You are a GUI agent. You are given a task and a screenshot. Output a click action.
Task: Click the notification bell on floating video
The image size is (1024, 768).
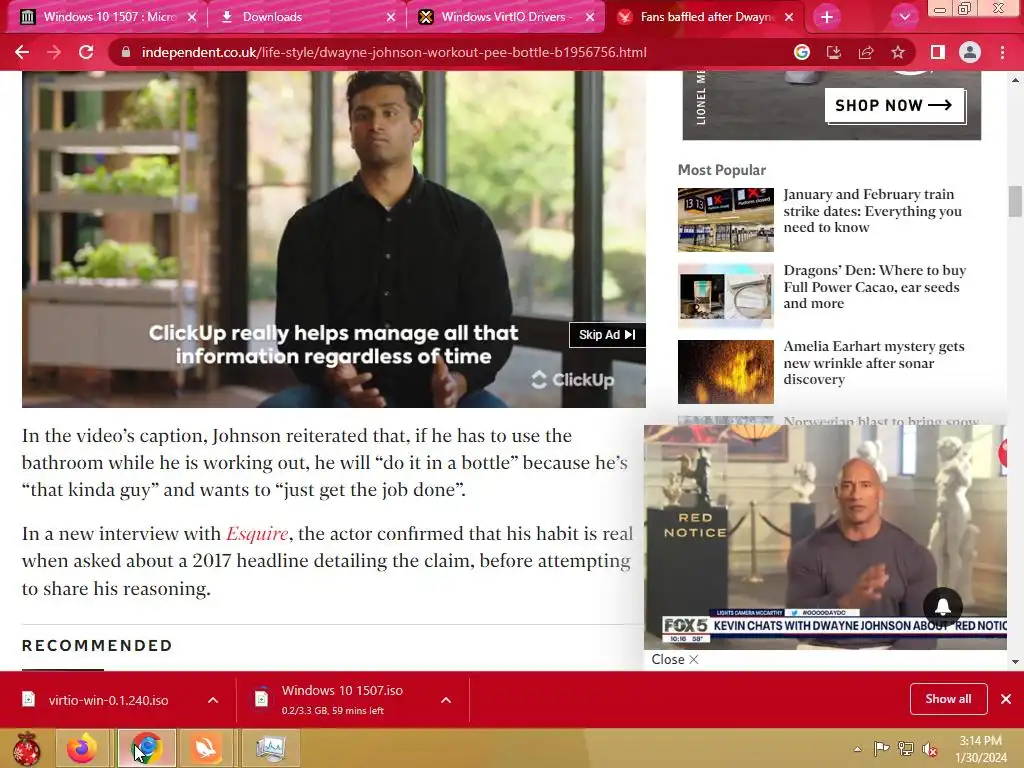[x=942, y=607]
